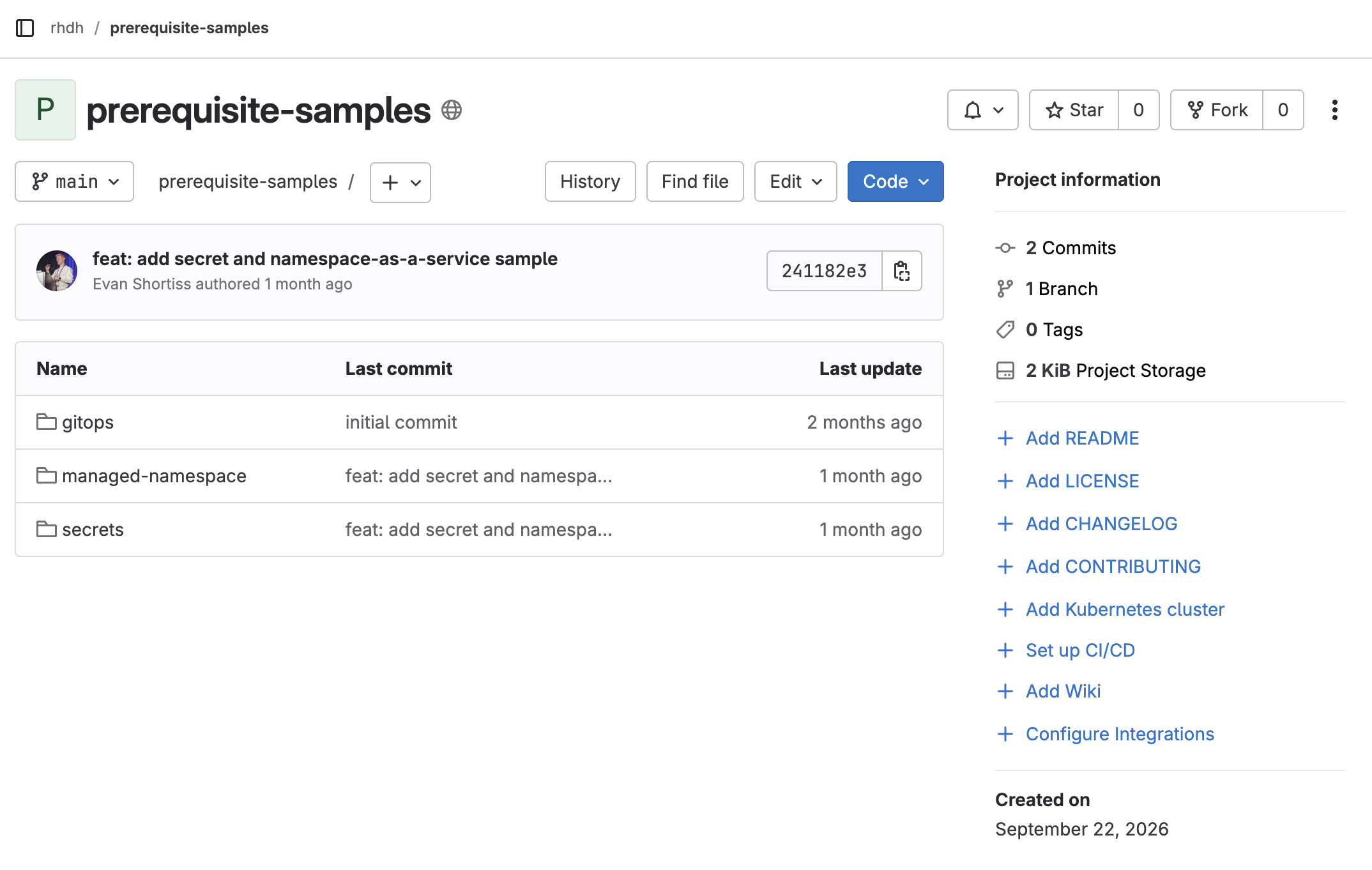Toggle the sidebar panel icon
The height and width of the screenshot is (870, 1372).
click(x=25, y=28)
